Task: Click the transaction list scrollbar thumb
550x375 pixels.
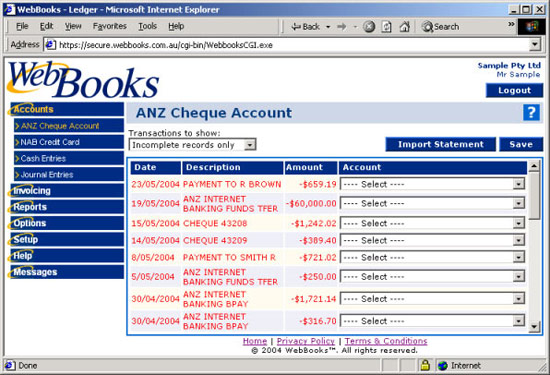Action: pyautogui.click(x=534, y=195)
